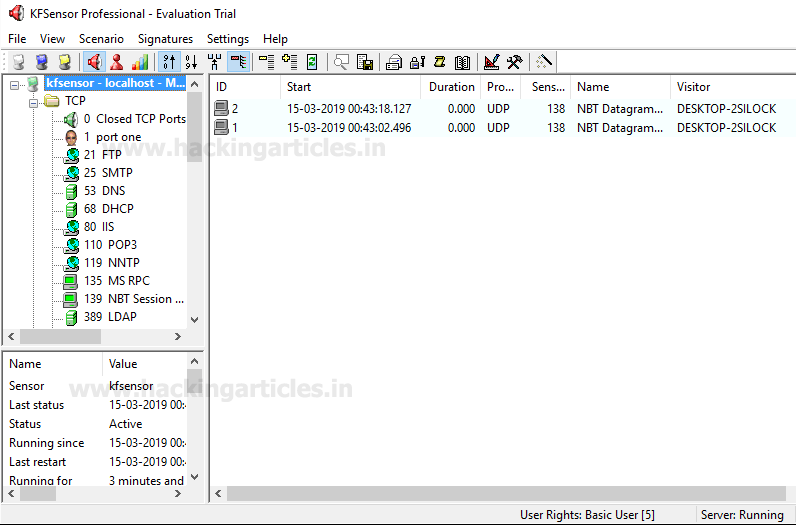Open the Signatures menu
796x525 pixels.
[165, 39]
